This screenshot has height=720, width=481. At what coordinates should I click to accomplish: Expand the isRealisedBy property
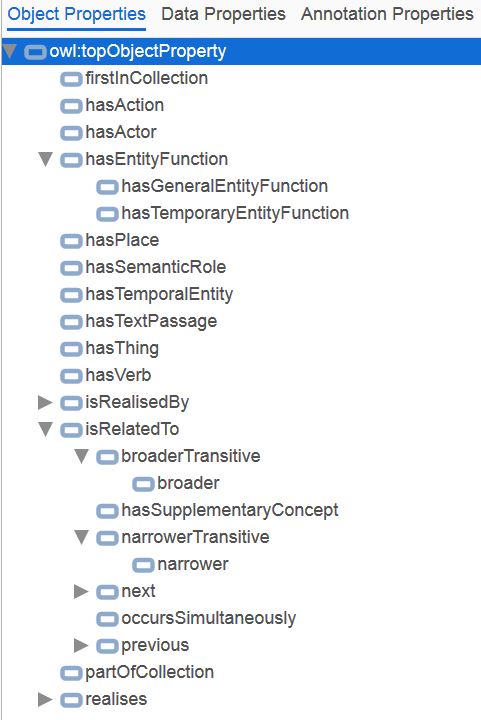45,402
